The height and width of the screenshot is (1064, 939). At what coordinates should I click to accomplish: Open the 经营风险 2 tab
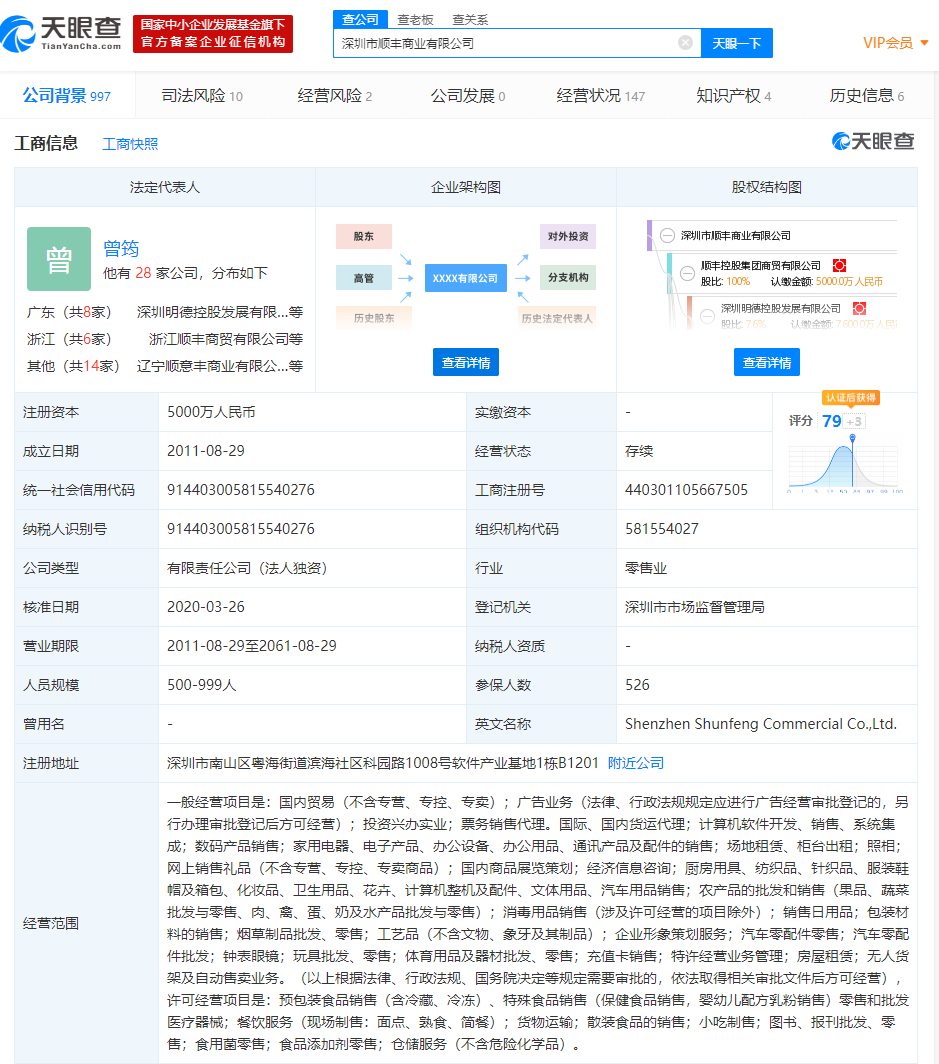[334, 96]
